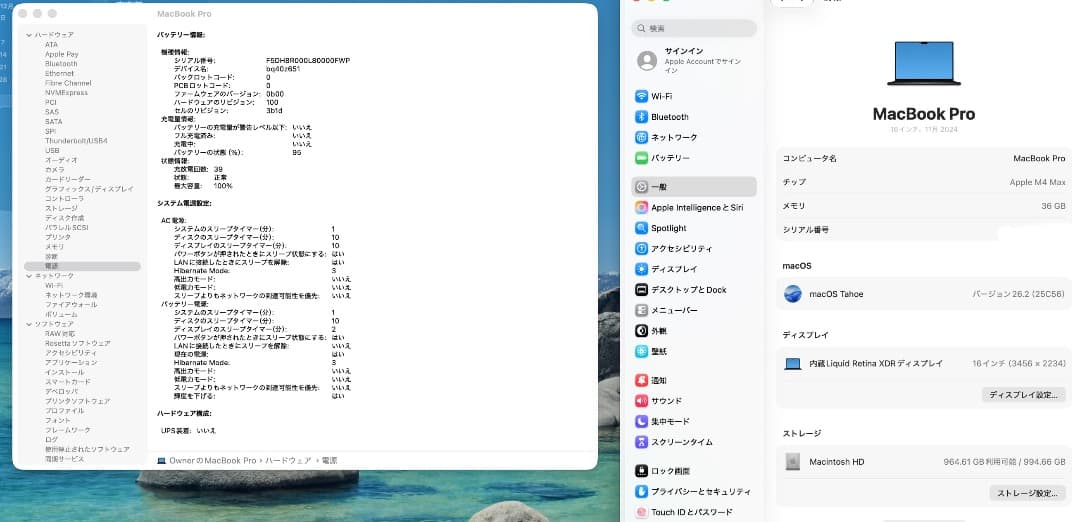
Task: Click the 内蔵 Liquid Retina XDR display icon
Action: click(793, 364)
